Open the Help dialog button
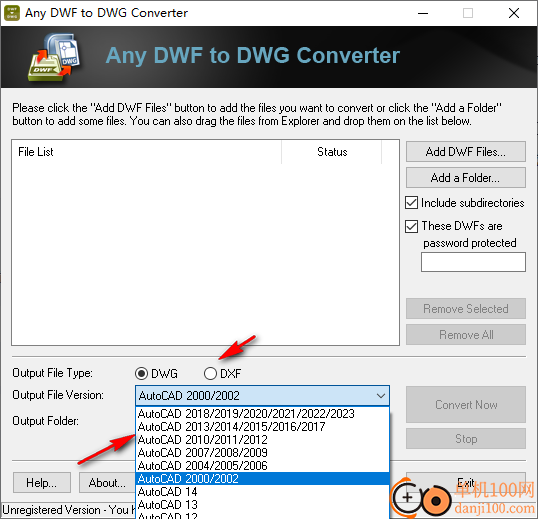The width and height of the screenshot is (538, 519). coord(42,483)
